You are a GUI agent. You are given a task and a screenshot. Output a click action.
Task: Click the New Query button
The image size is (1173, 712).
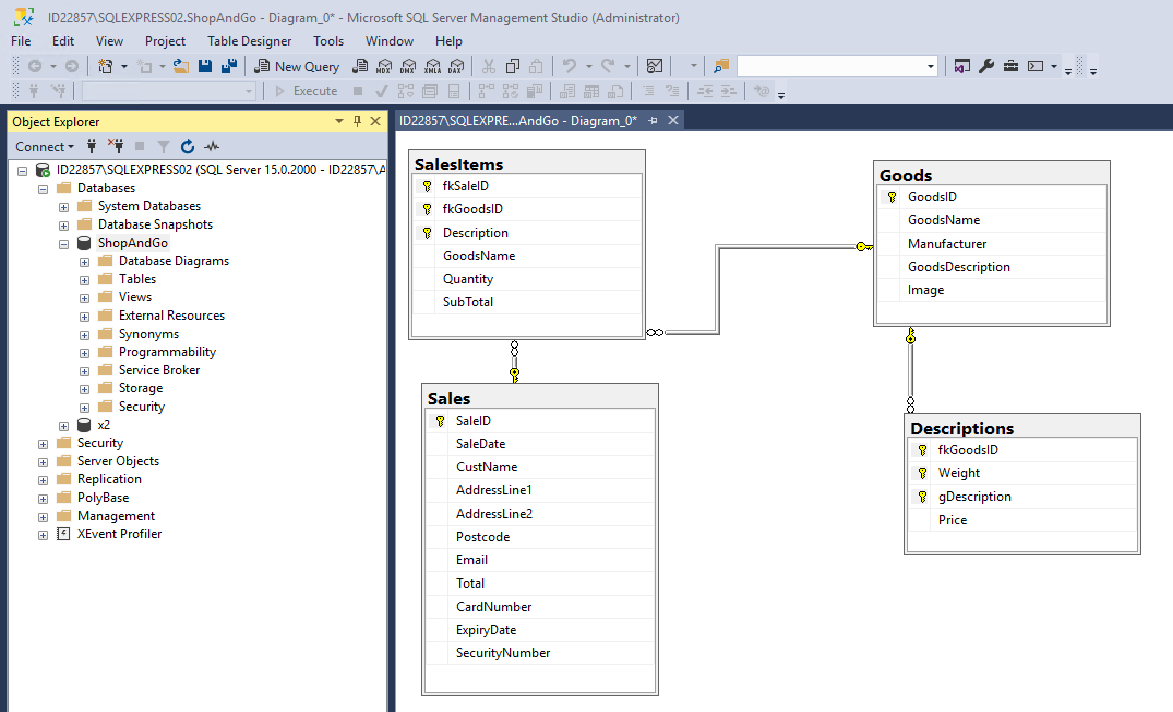297,66
